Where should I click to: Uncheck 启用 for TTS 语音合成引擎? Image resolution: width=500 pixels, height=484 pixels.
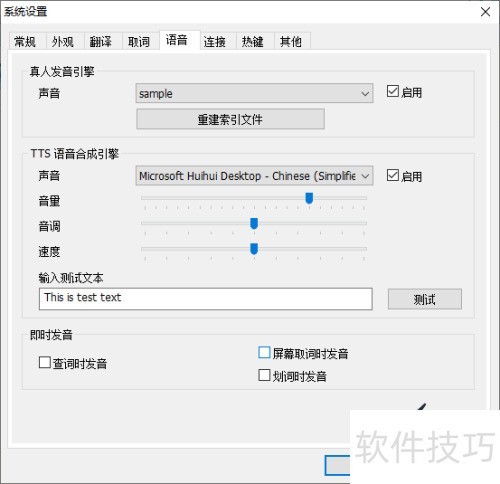pyautogui.click(x=393, y=175)
